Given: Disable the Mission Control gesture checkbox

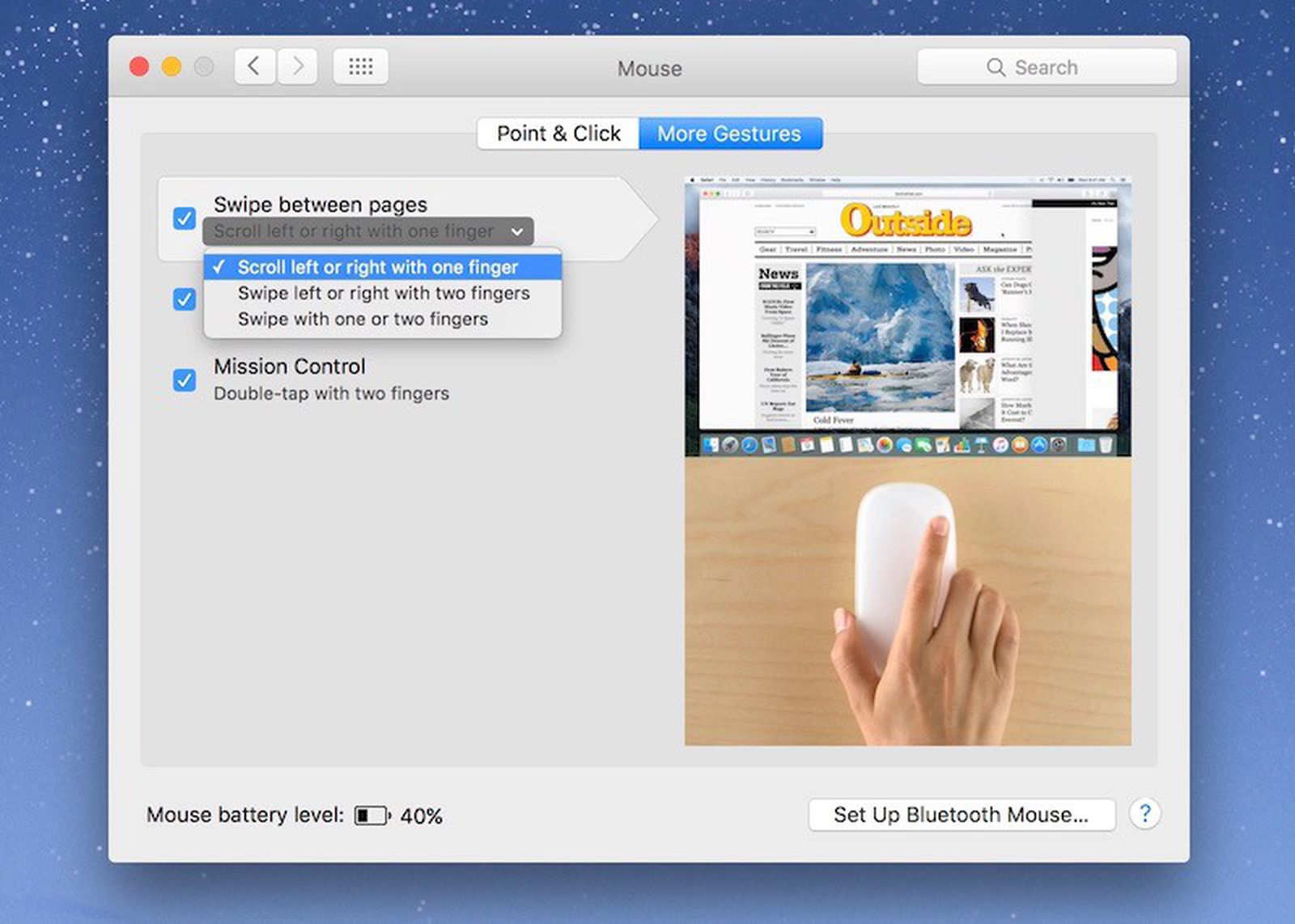Looking at the screenshot, I should pos(184,379).
